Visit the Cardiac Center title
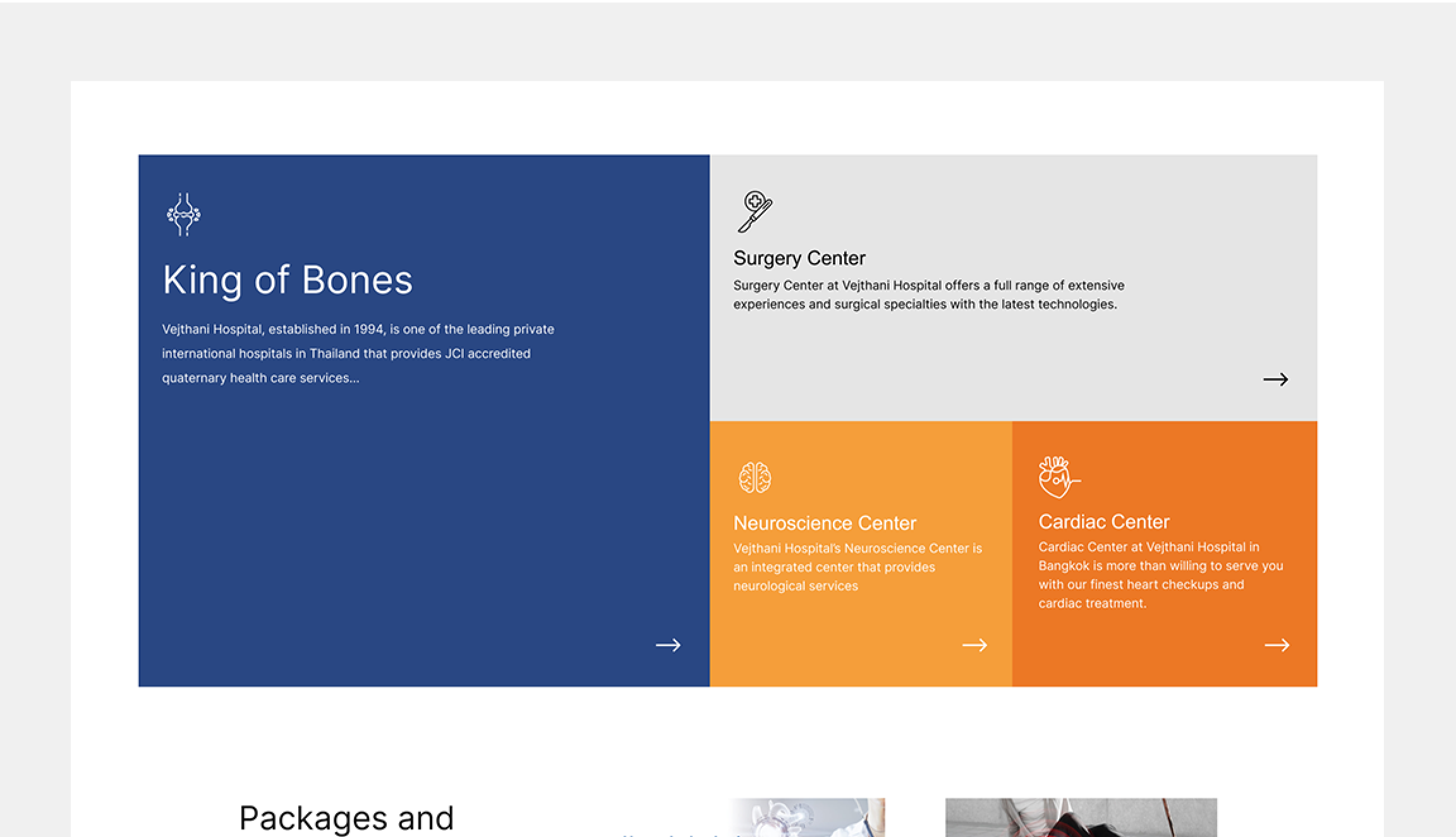The height and width of the screenshot is (837, 1456). (1103, 522)
